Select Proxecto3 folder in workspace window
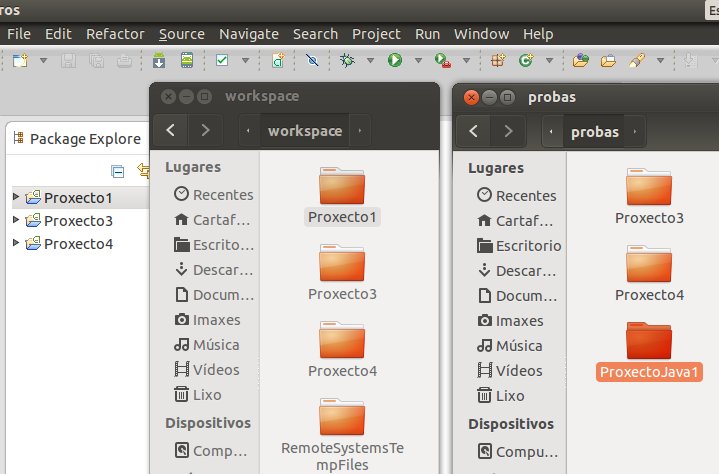This screenshot has width=719, height=474. (x=342, y=273)
